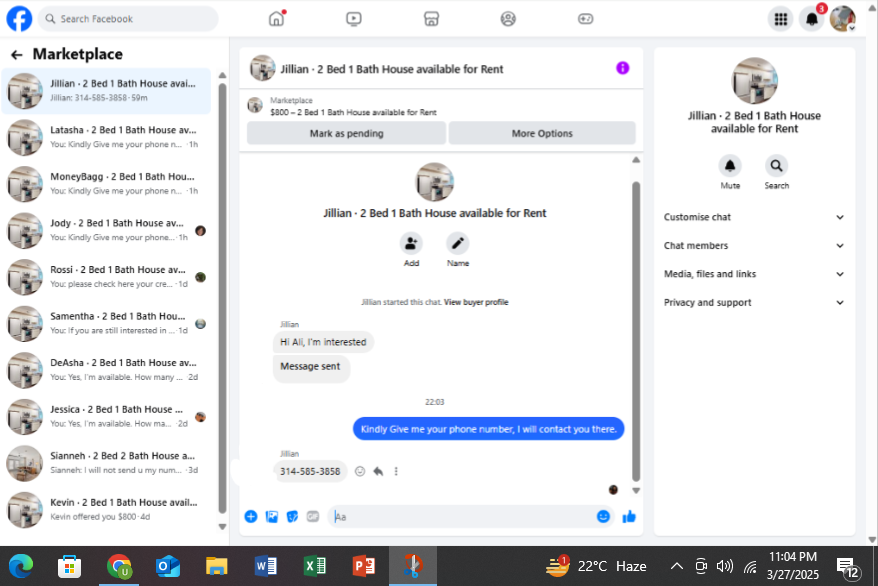Edit the chat name with pencil icon
Image resolution: width=878 pixels, height=586 pixels.
[457, 243]
